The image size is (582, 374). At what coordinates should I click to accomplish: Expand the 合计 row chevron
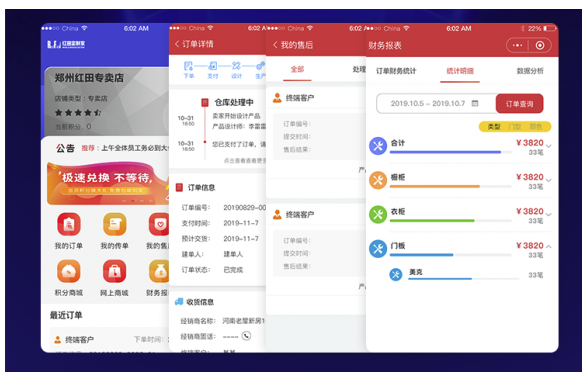549,146
